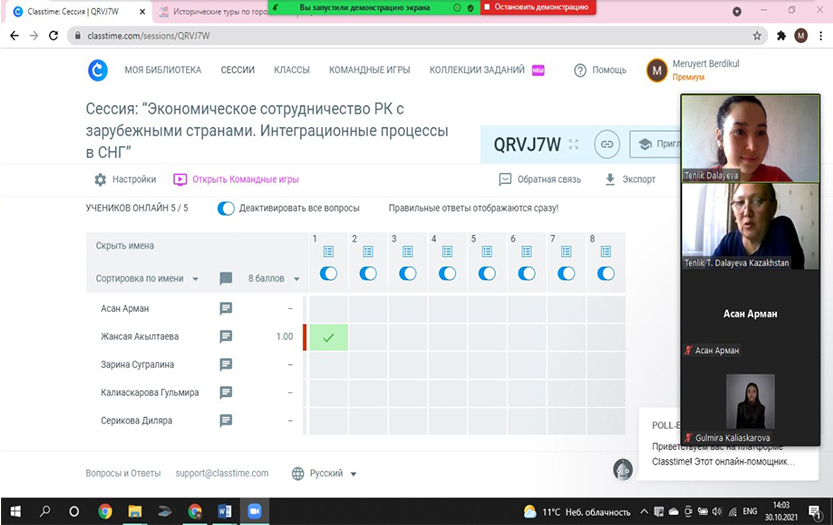
Task: Open the КЛАССЫ menu item
Action: tap(291, 70)
